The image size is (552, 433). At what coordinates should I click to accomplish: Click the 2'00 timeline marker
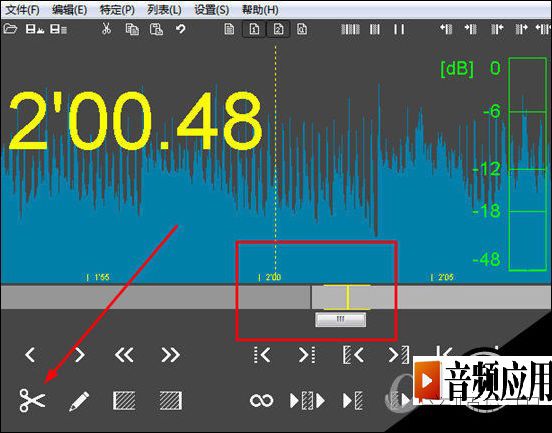(270, 277)
